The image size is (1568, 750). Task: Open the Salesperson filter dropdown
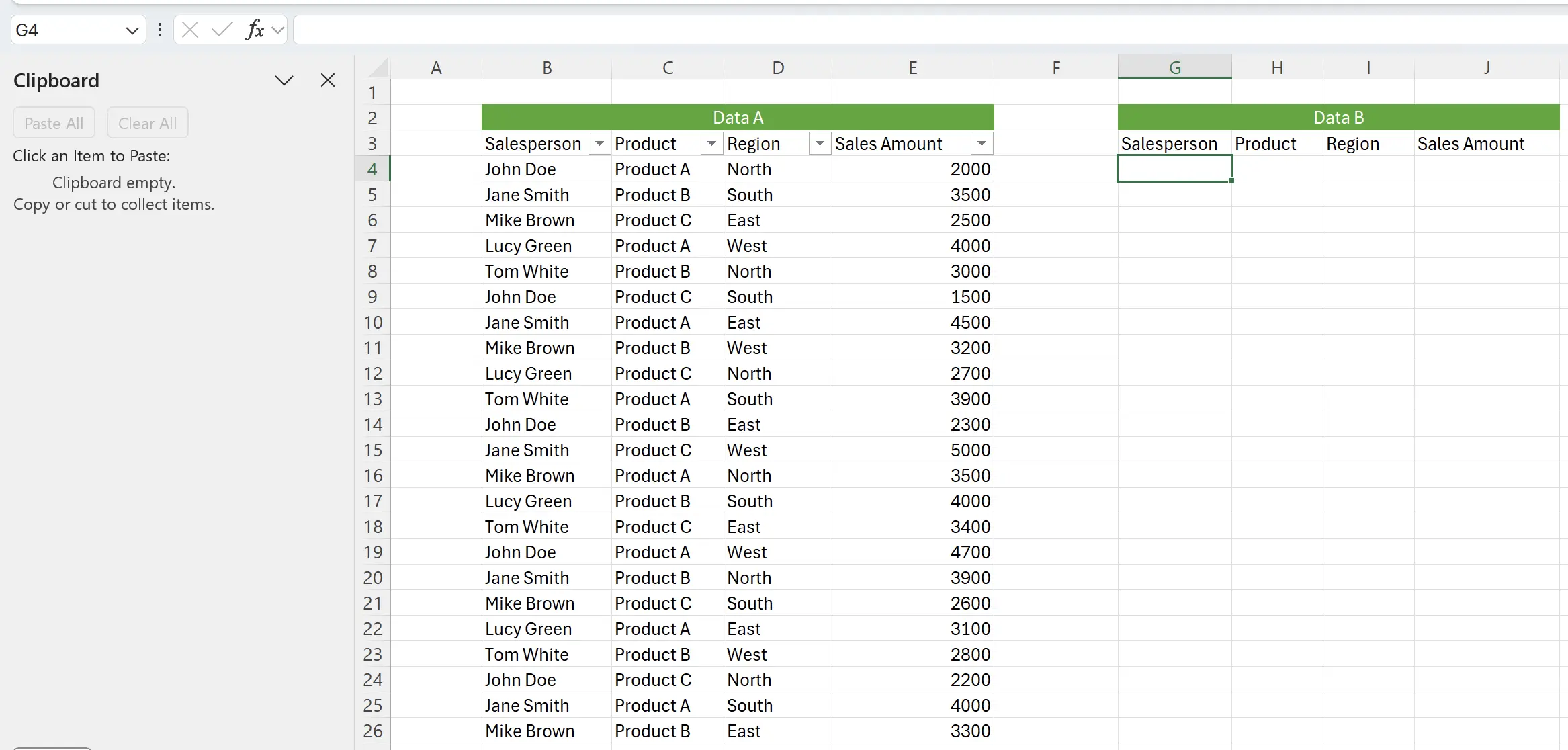click(x=599, y=144)
